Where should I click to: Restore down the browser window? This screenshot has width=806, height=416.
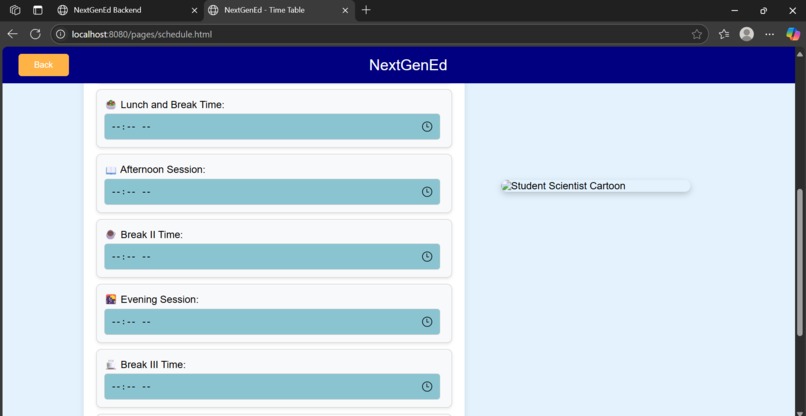coord(763,10)
